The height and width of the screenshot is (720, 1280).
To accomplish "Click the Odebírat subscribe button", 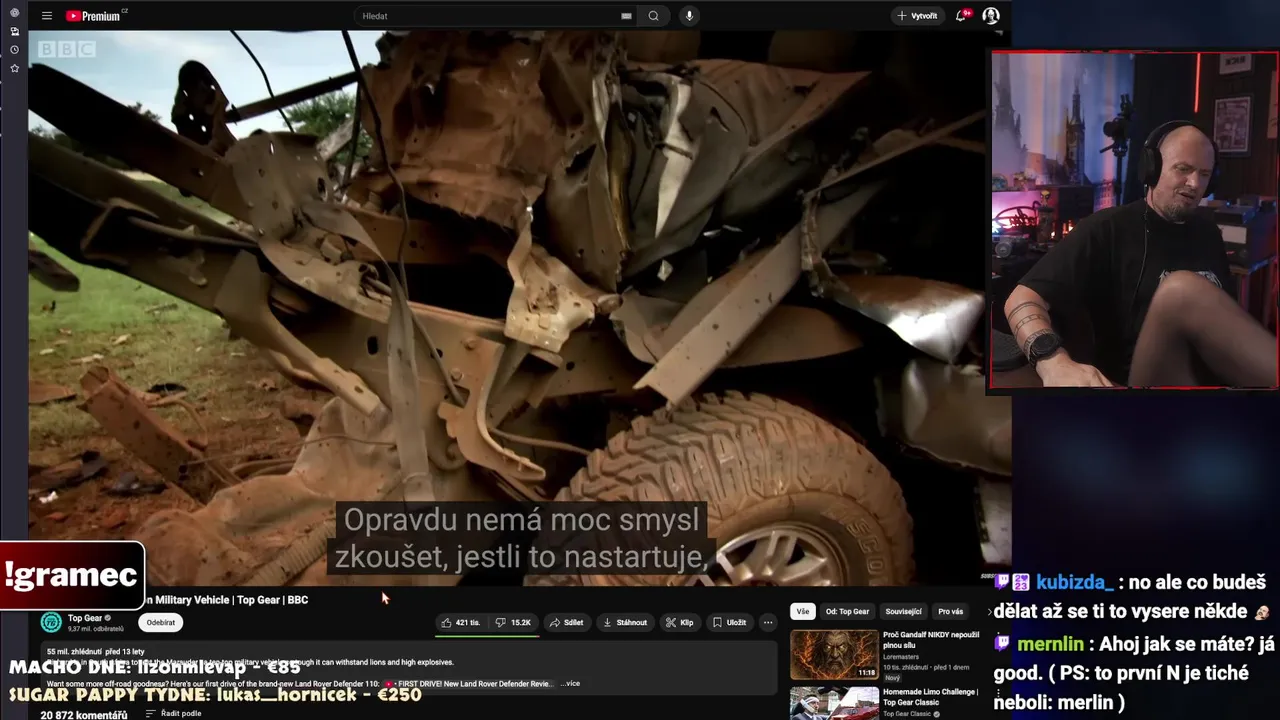I will 160,622.
